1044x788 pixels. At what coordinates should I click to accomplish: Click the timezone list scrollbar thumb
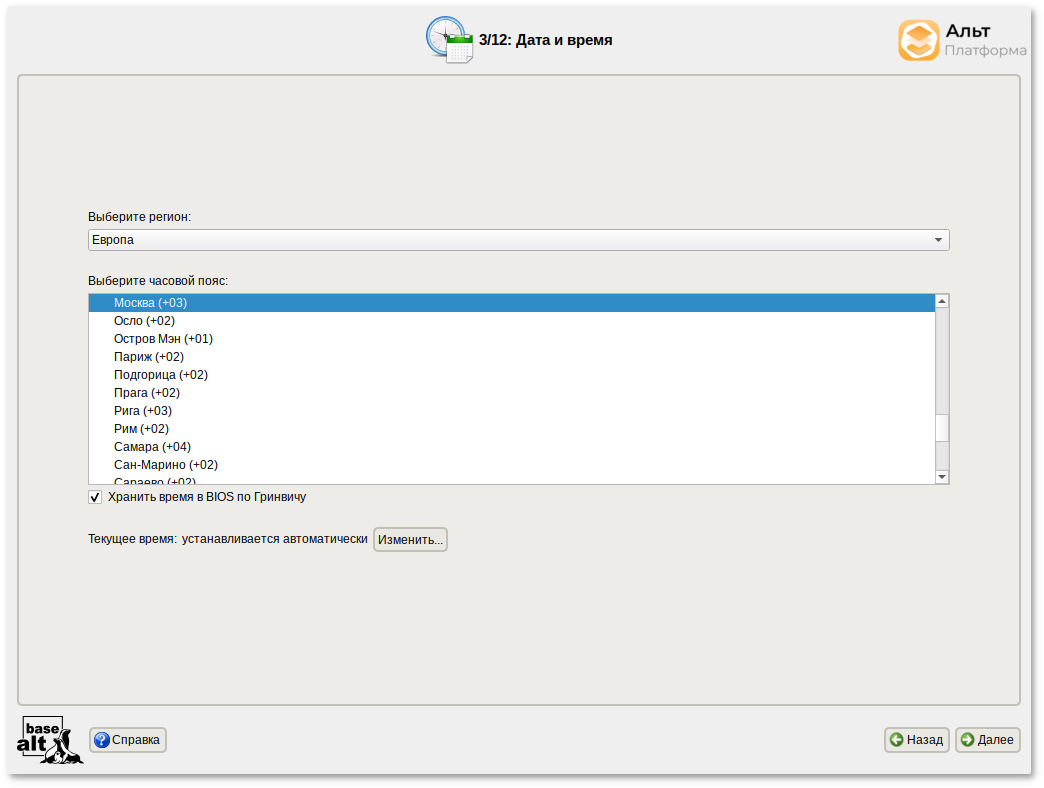(x=941, y=428)
